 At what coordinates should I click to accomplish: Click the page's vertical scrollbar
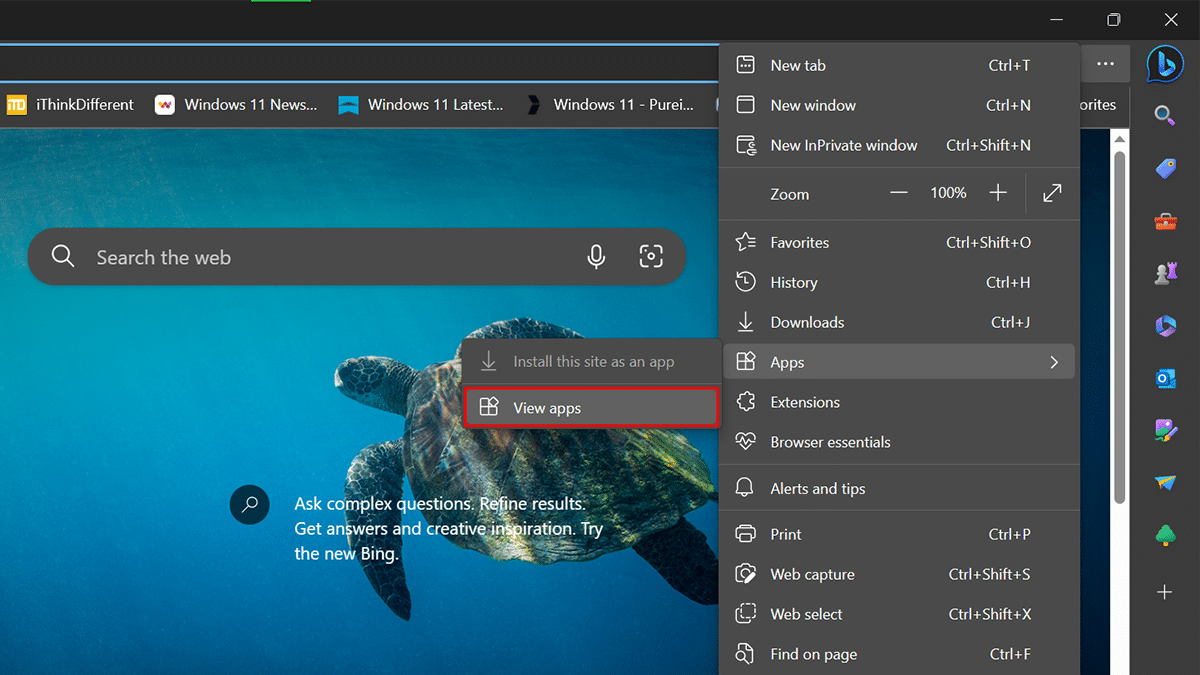[x=1120, y=320]
